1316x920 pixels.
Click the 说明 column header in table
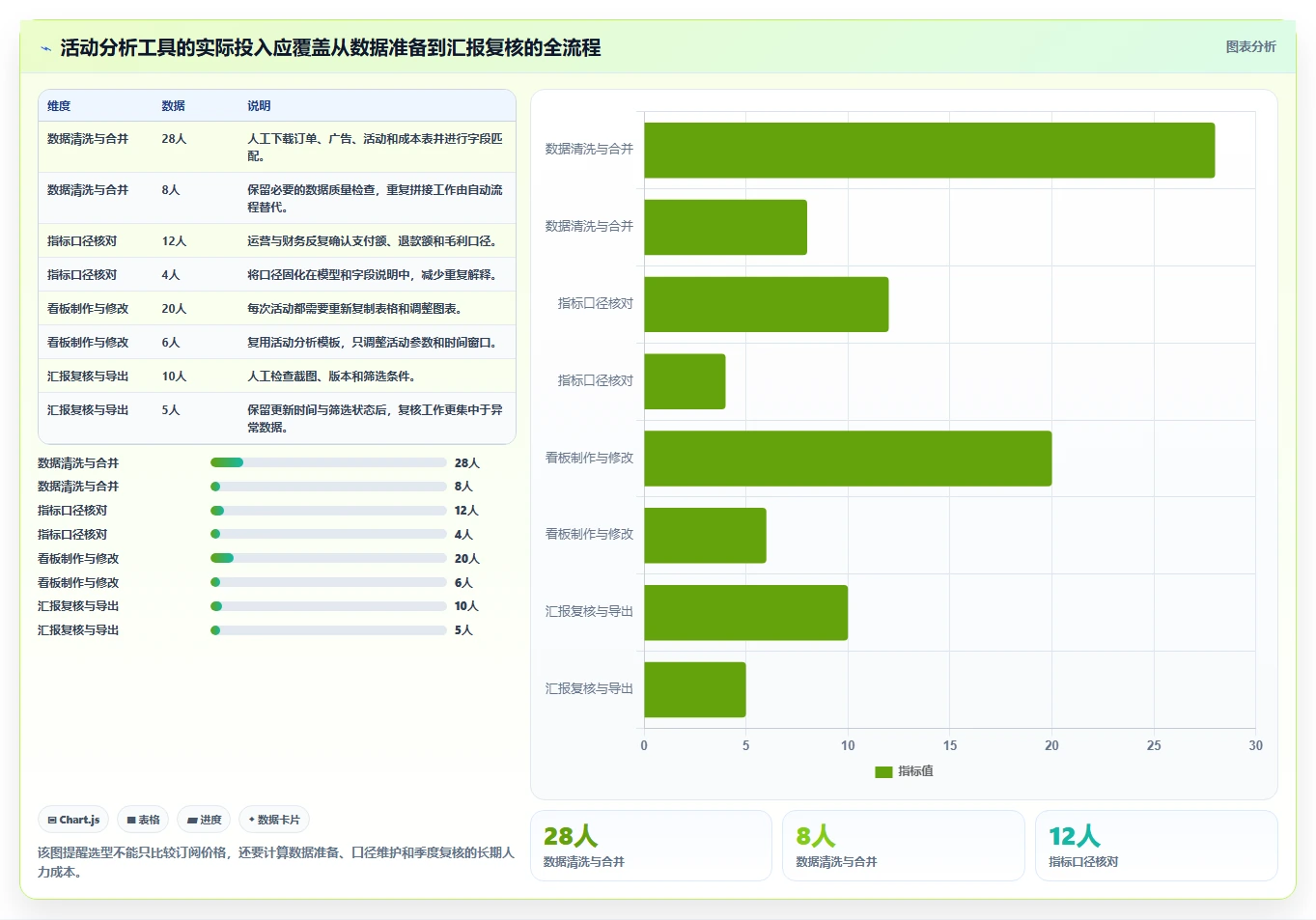click(259, 106)
